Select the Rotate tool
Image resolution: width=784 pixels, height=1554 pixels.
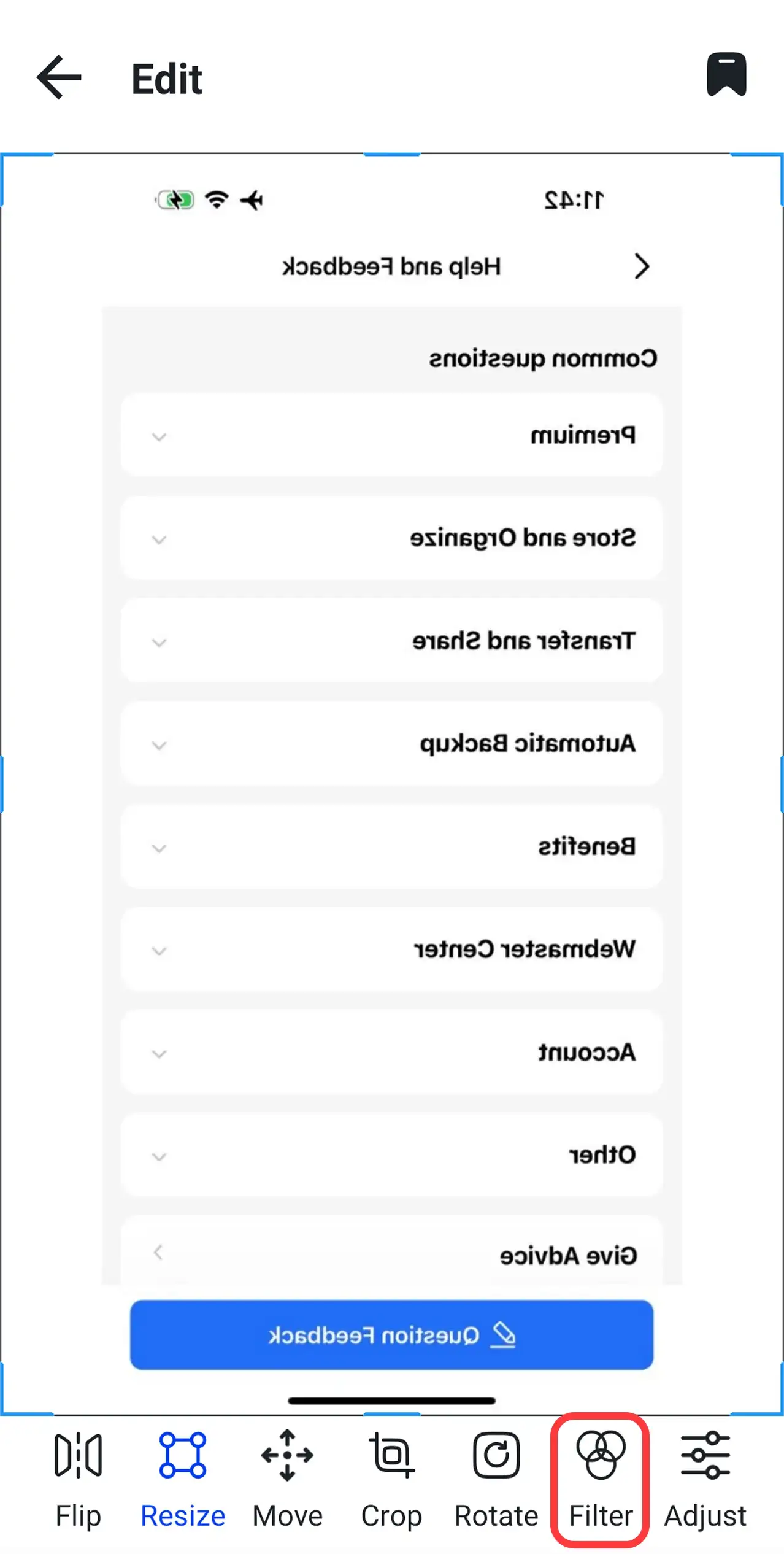pyautogui.click(x=496, y=1473)
